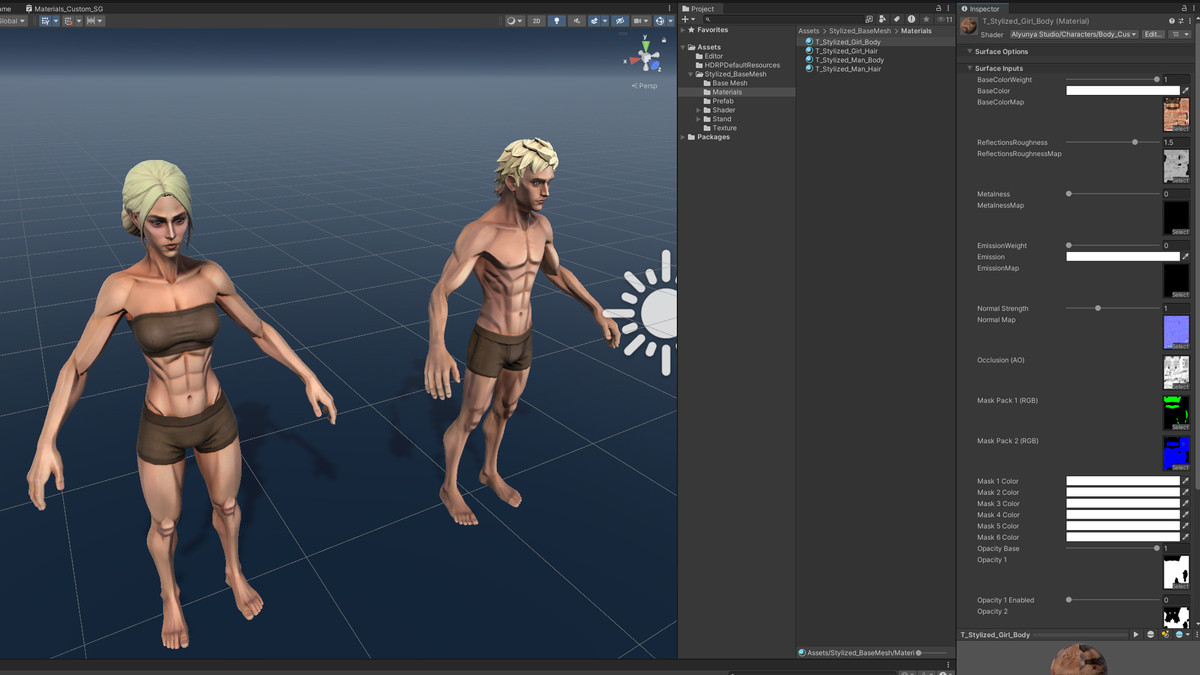Click Assets in the breadcrumb path
The image size is (1200, 675).
coord(808,31)
